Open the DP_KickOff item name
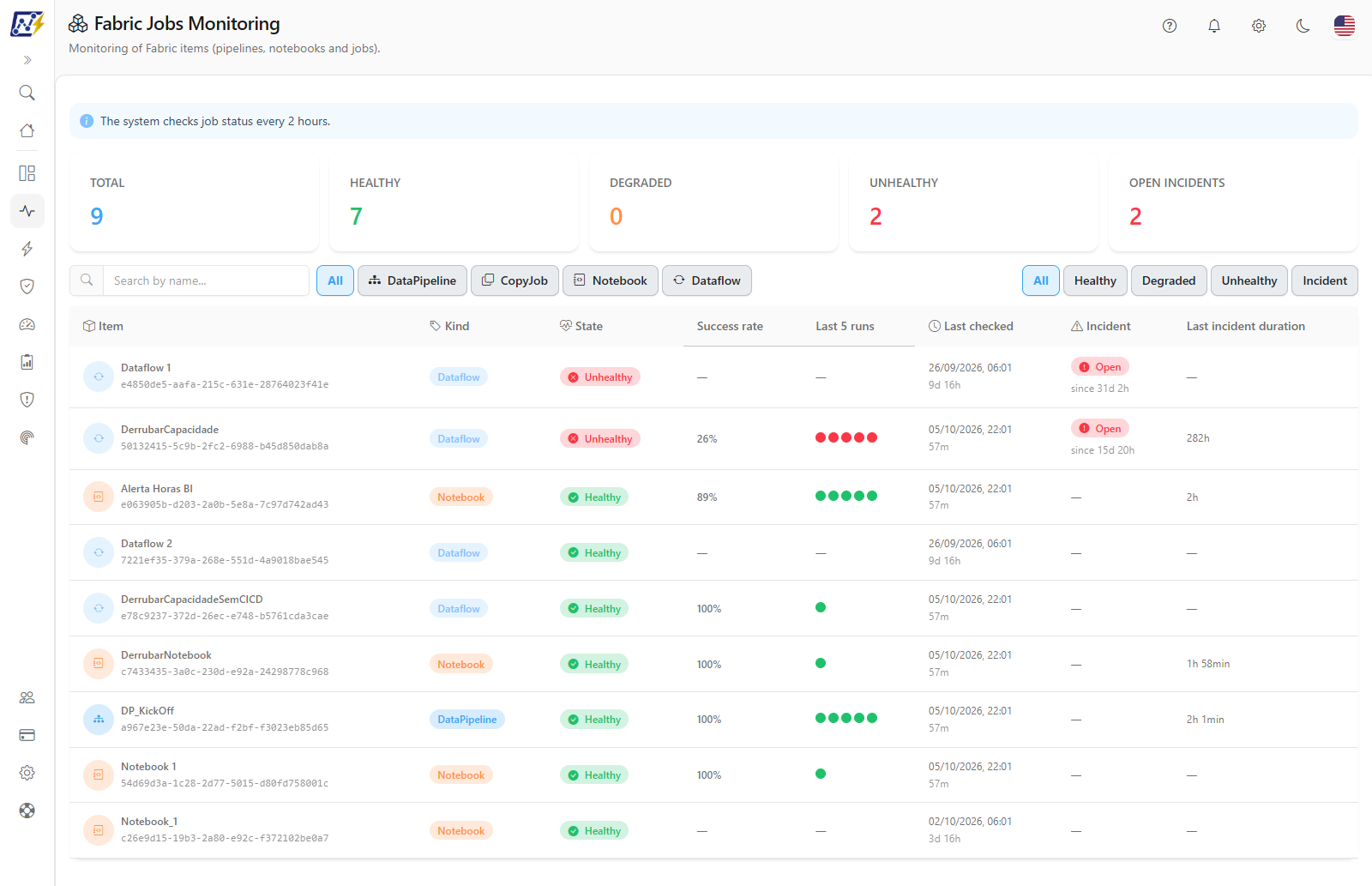Image resolution: width=1372 pixels, height=886 pixels. [147, 711]
